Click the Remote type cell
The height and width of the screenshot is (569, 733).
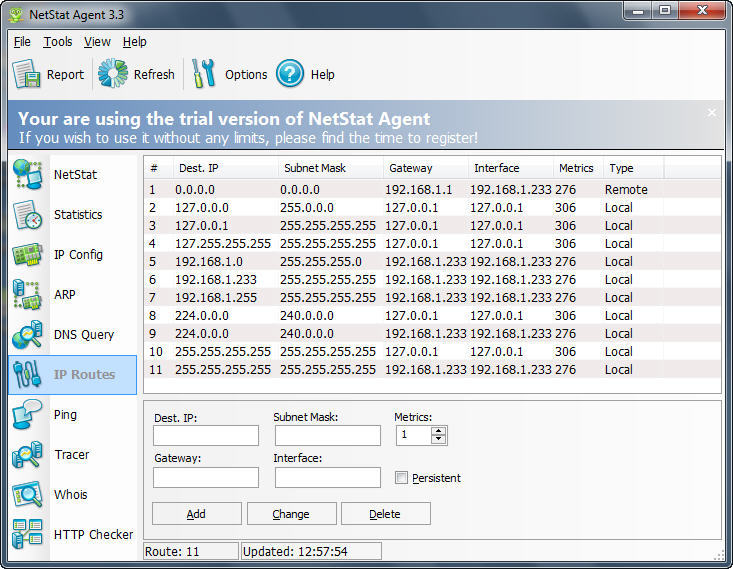coord(626,189)
